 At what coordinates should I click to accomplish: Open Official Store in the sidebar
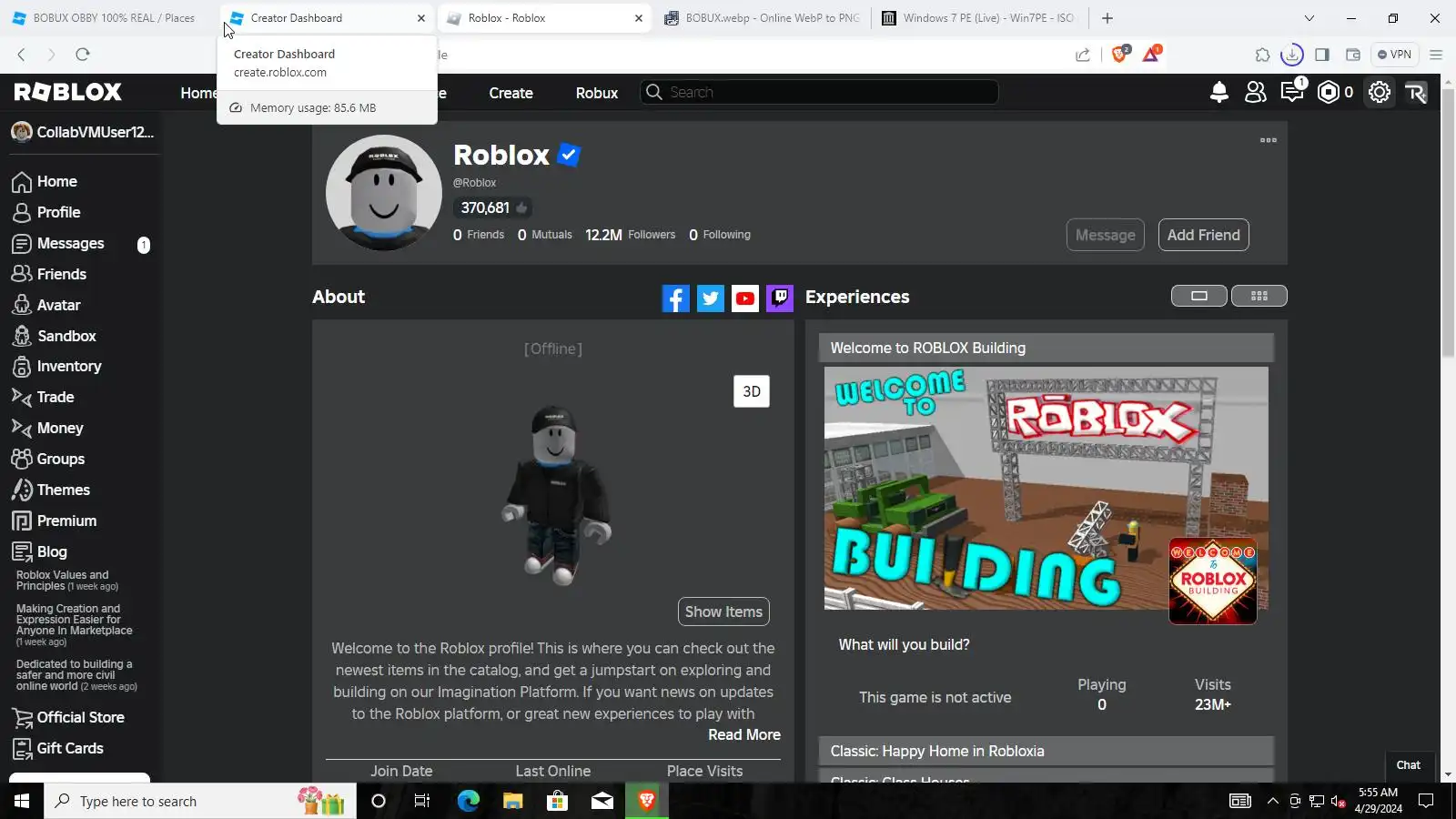[69, 718]
